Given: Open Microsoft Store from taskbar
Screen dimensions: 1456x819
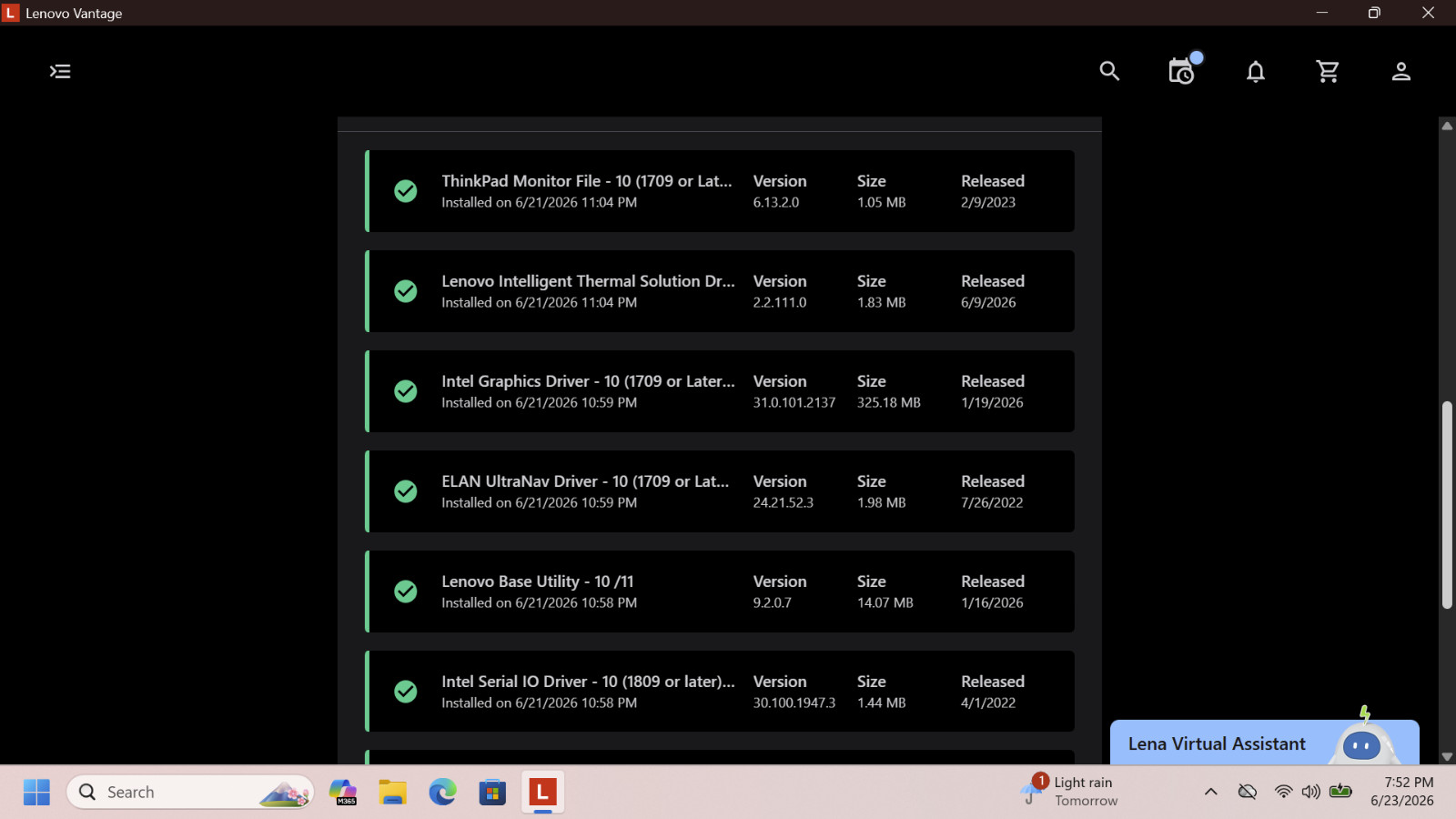Looking at the screenshot, I should pyautogui.click(x=492, y=793).
